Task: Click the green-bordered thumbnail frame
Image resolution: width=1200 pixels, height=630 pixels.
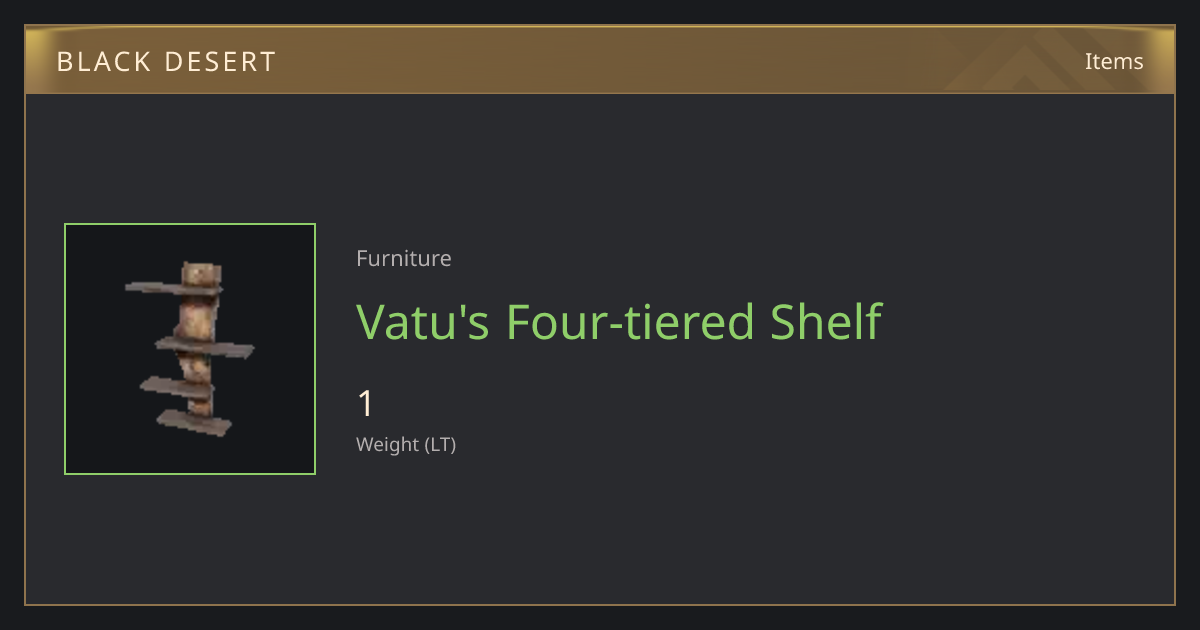Action: click(x=190, y=349)
